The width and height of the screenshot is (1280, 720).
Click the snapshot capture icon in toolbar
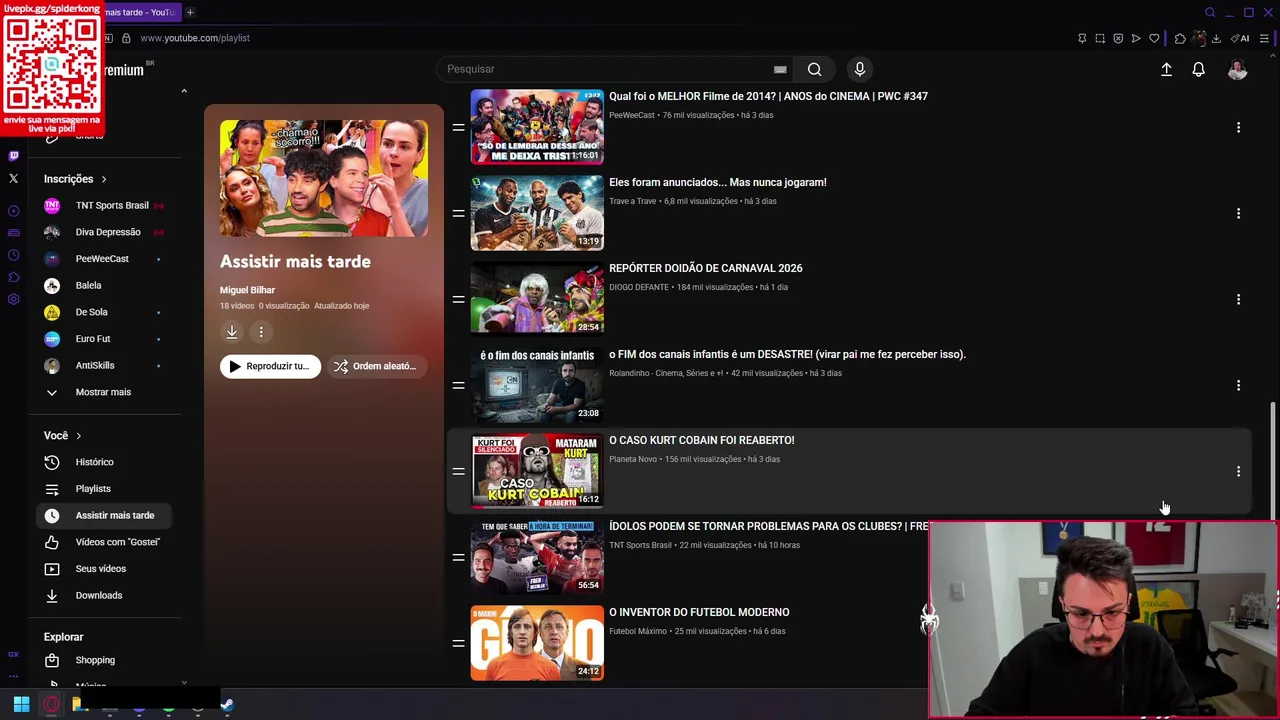pos(1100,38)
